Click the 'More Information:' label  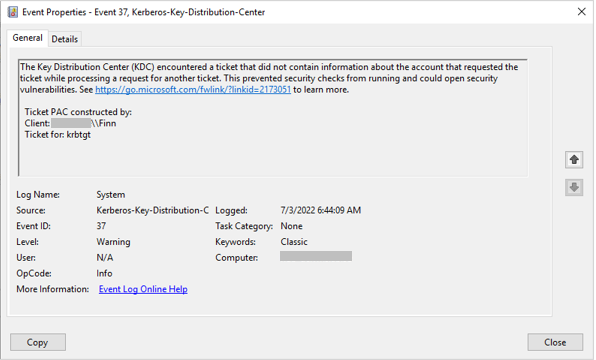[x=52, y=289]
